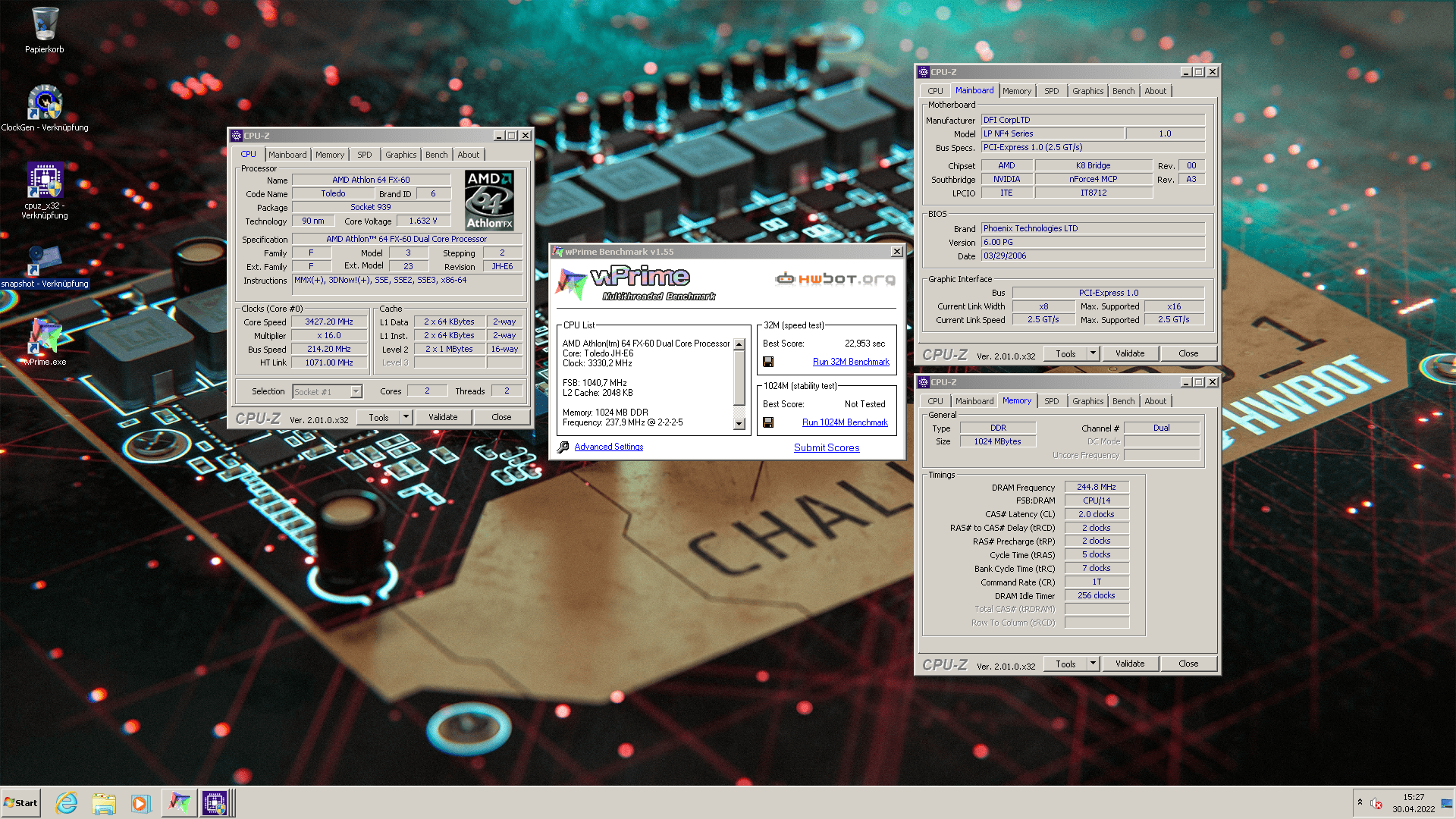The height and width of the screenshot is (819, 1456).
Task: Click Validate in the Memory window
Action: [1130, 664]
